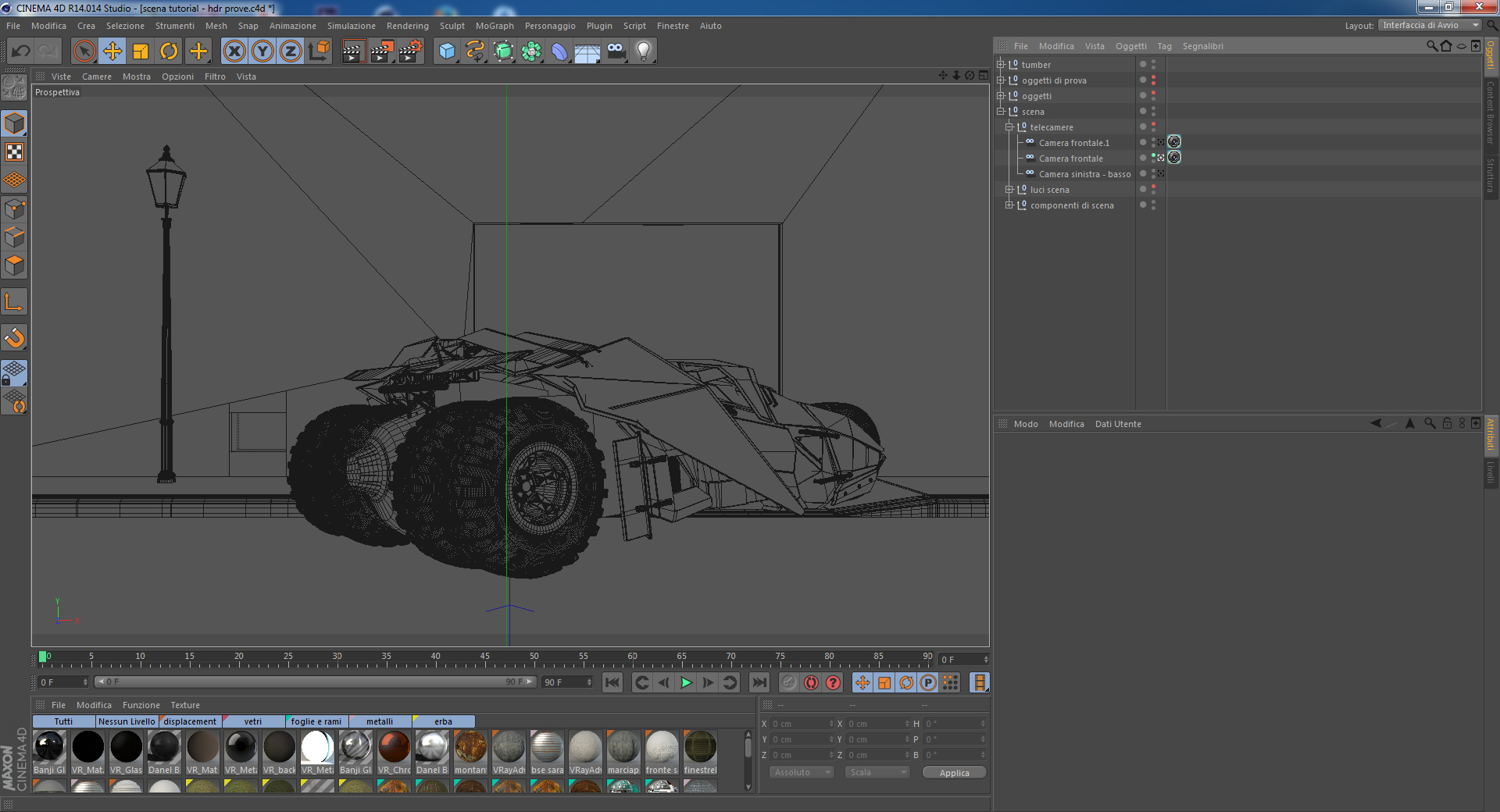Click the Undo arrow icon
The width and height of the screenshot is (1500, 812).
tap(21, 52)
